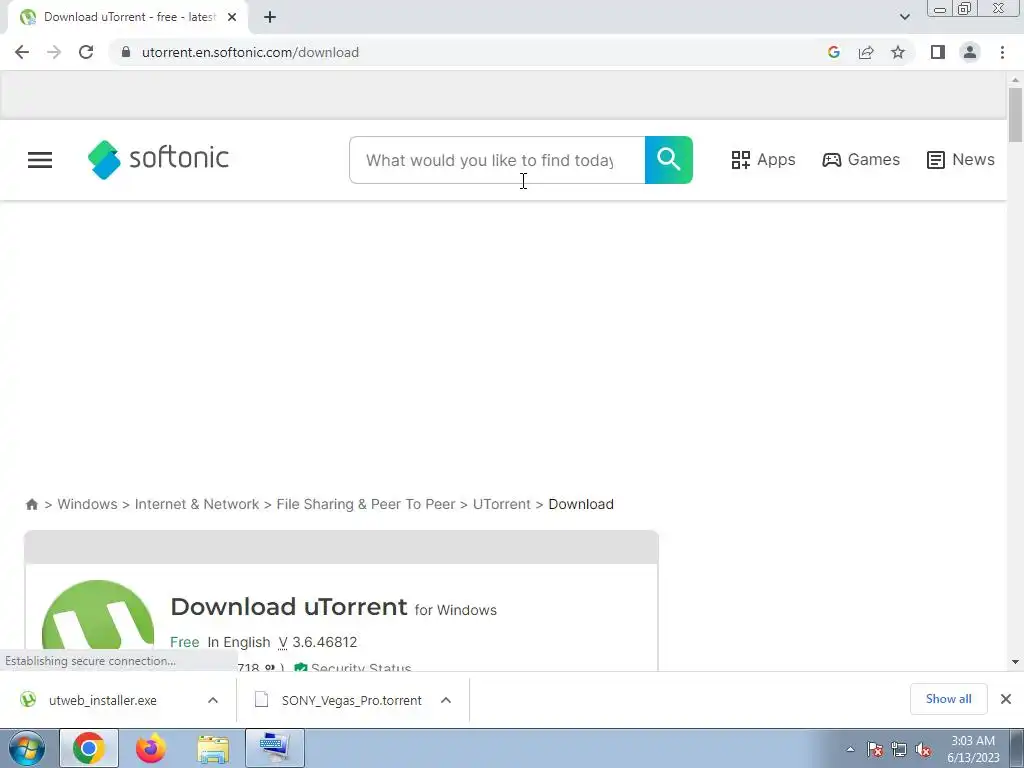Viewport: 1024px width, 768px height.
Task: Open the Windows breadcrumb link
Action: coord(87,504)
